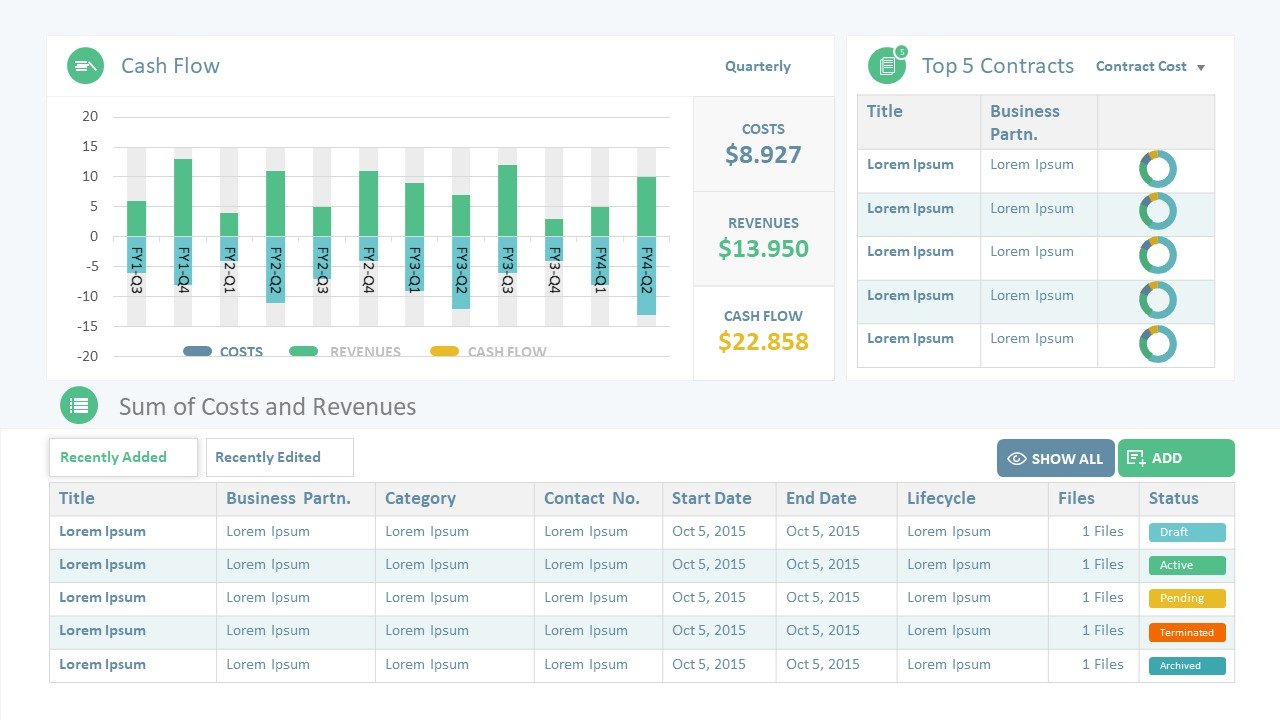Click first contract row donut chart

click(1157, 169)
